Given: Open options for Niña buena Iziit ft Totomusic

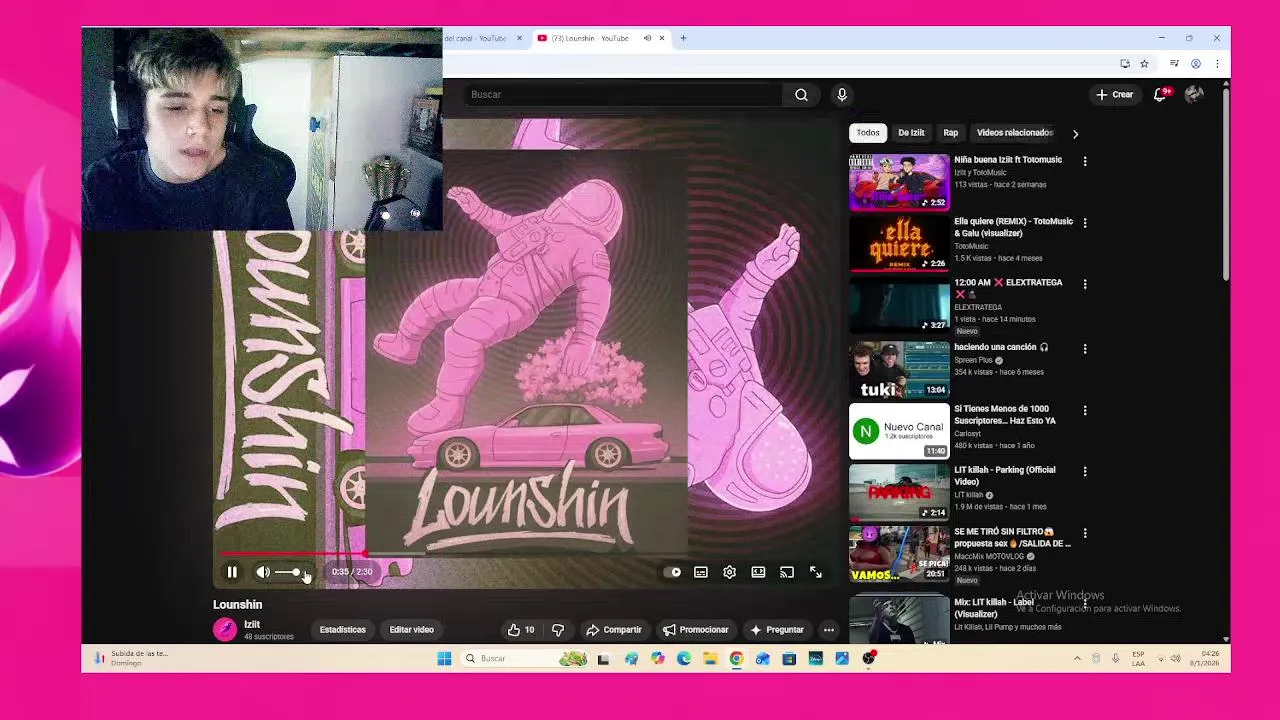Looking at the screenshot, I should [1085, 161].
